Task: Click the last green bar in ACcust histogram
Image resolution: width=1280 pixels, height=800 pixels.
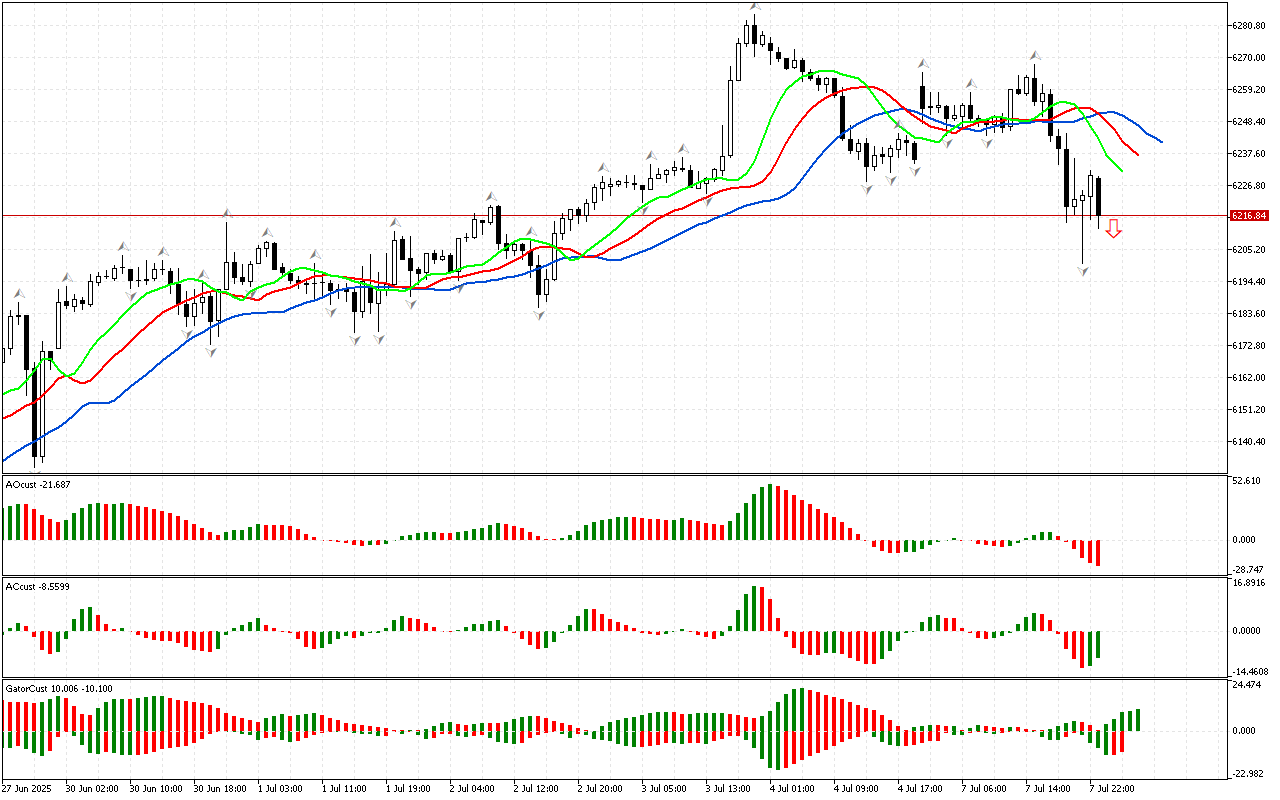Action: click(1098, 645)
